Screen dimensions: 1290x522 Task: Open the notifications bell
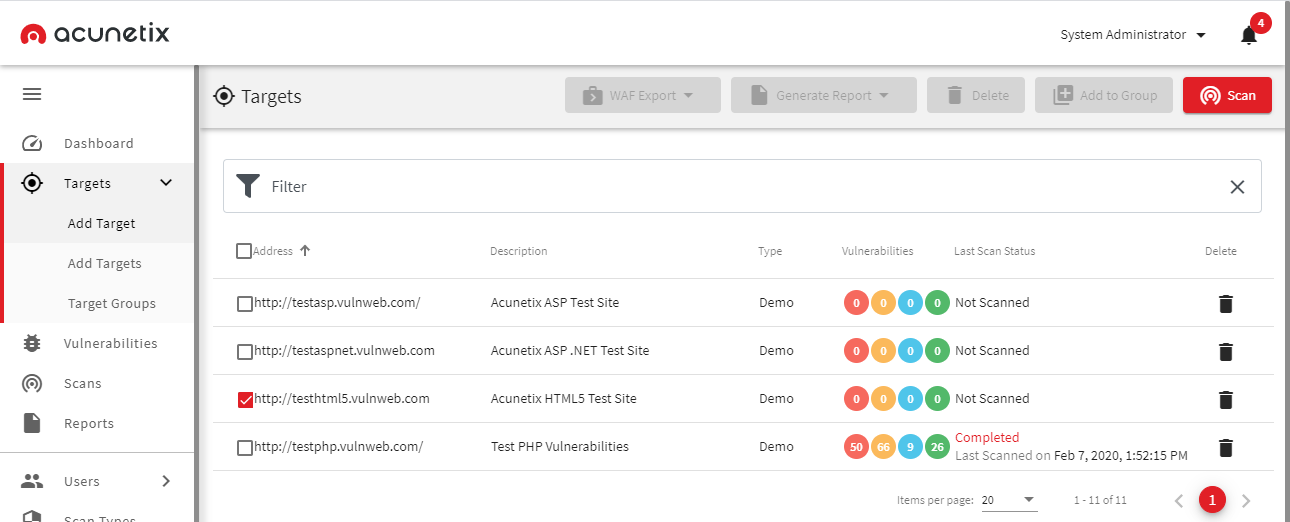pos(1248,35)
